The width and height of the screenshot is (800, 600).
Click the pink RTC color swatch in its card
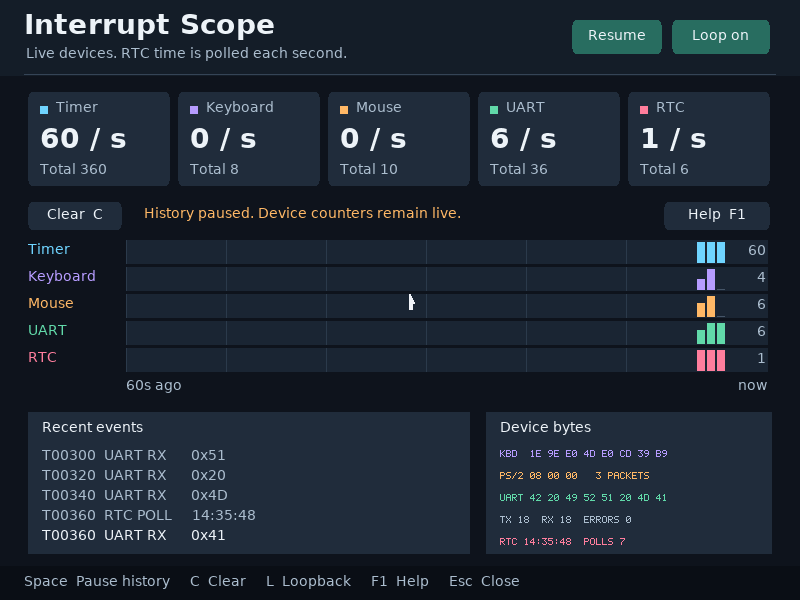[644, 110]
